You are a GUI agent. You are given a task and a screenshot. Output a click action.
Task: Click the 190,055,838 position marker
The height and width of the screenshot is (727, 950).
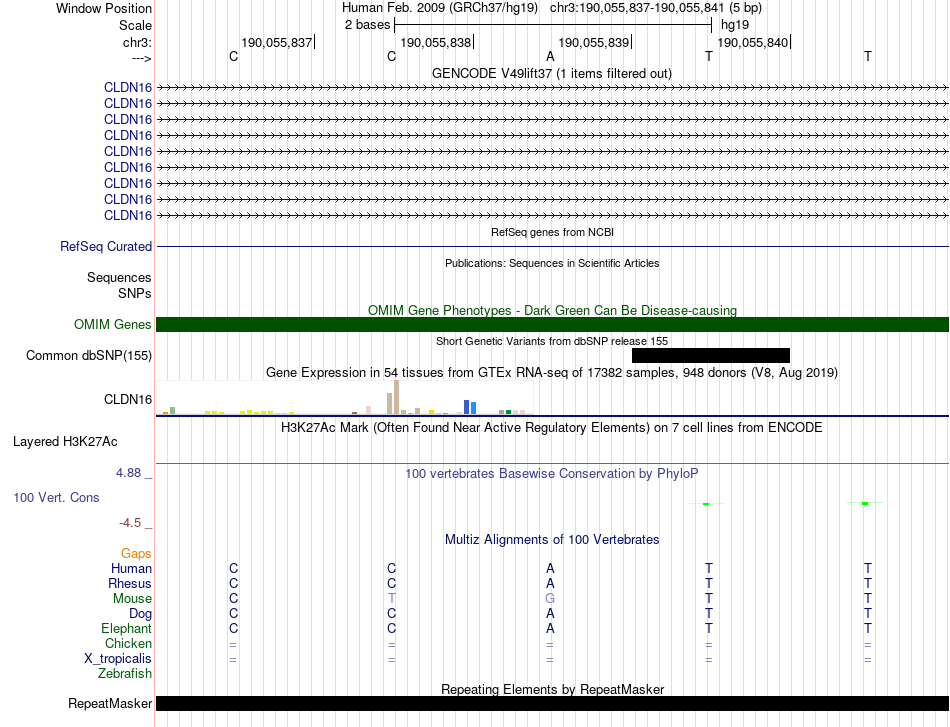pos(437,42)
